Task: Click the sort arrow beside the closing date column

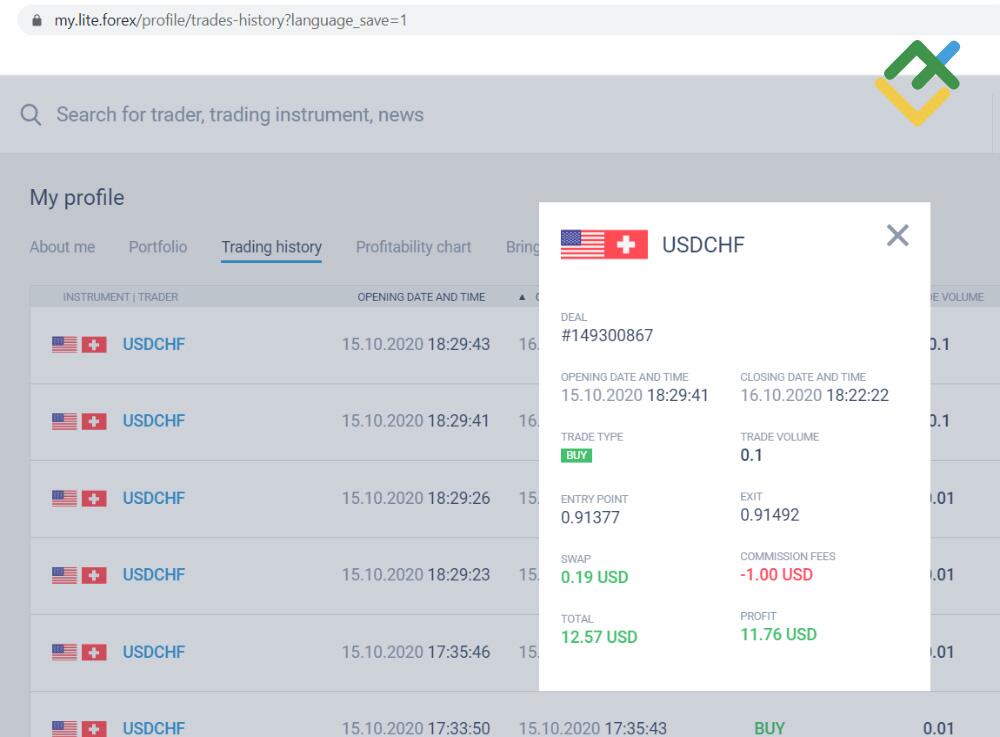Action: [x=521, y=297]
